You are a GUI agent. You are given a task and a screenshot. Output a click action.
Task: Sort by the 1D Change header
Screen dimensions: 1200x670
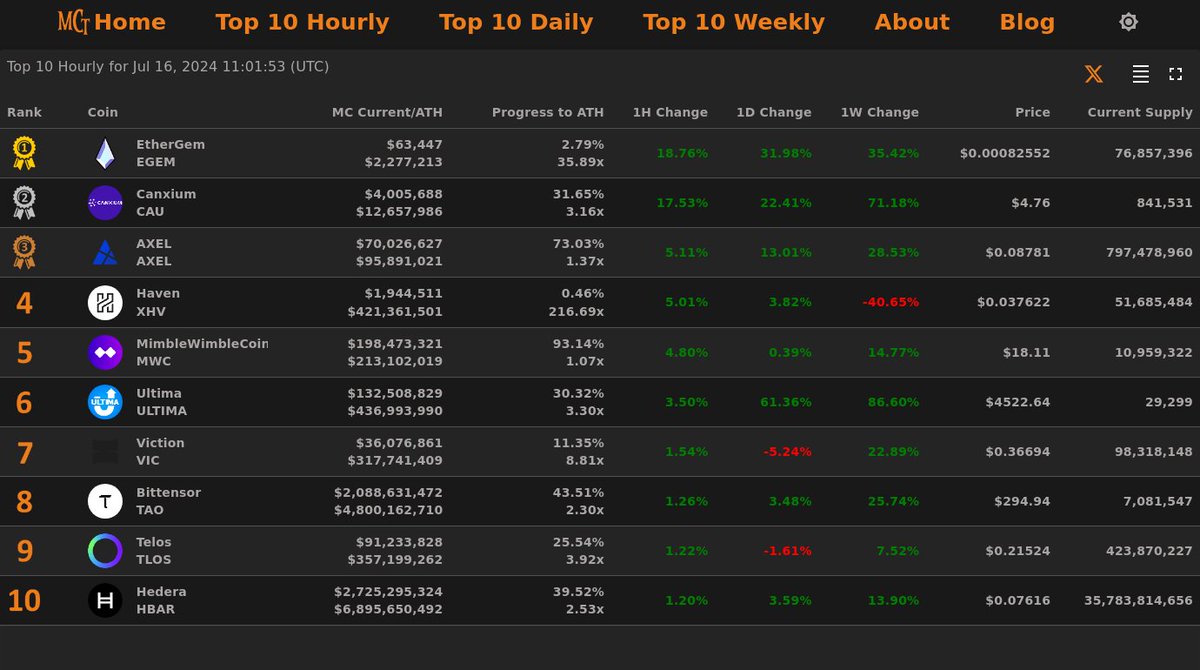[774, 112]
